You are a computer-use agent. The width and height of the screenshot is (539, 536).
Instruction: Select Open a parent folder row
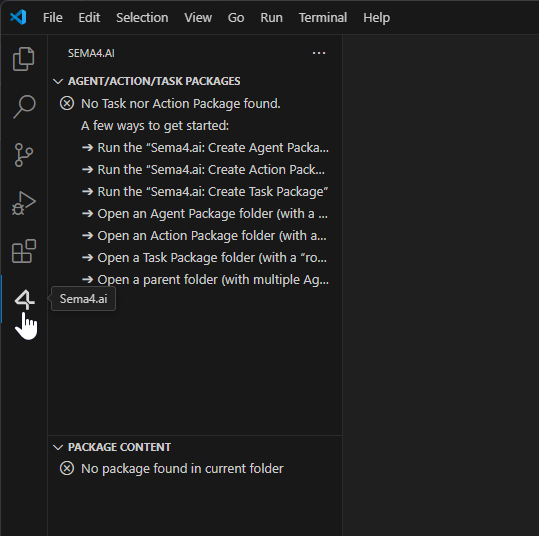coord(195,280)
